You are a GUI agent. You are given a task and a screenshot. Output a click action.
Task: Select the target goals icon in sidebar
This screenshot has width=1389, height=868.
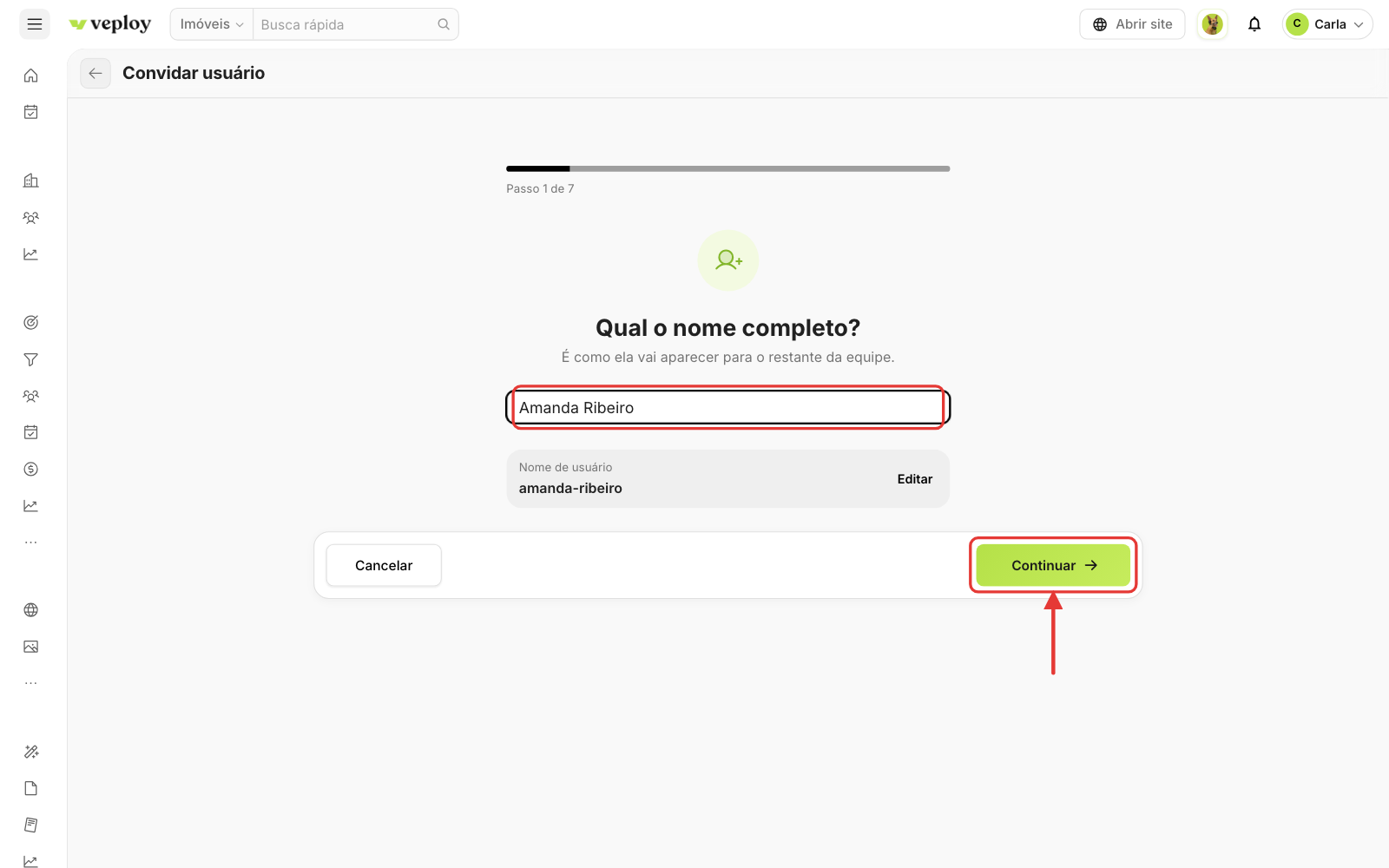click(x=31, y=323)
